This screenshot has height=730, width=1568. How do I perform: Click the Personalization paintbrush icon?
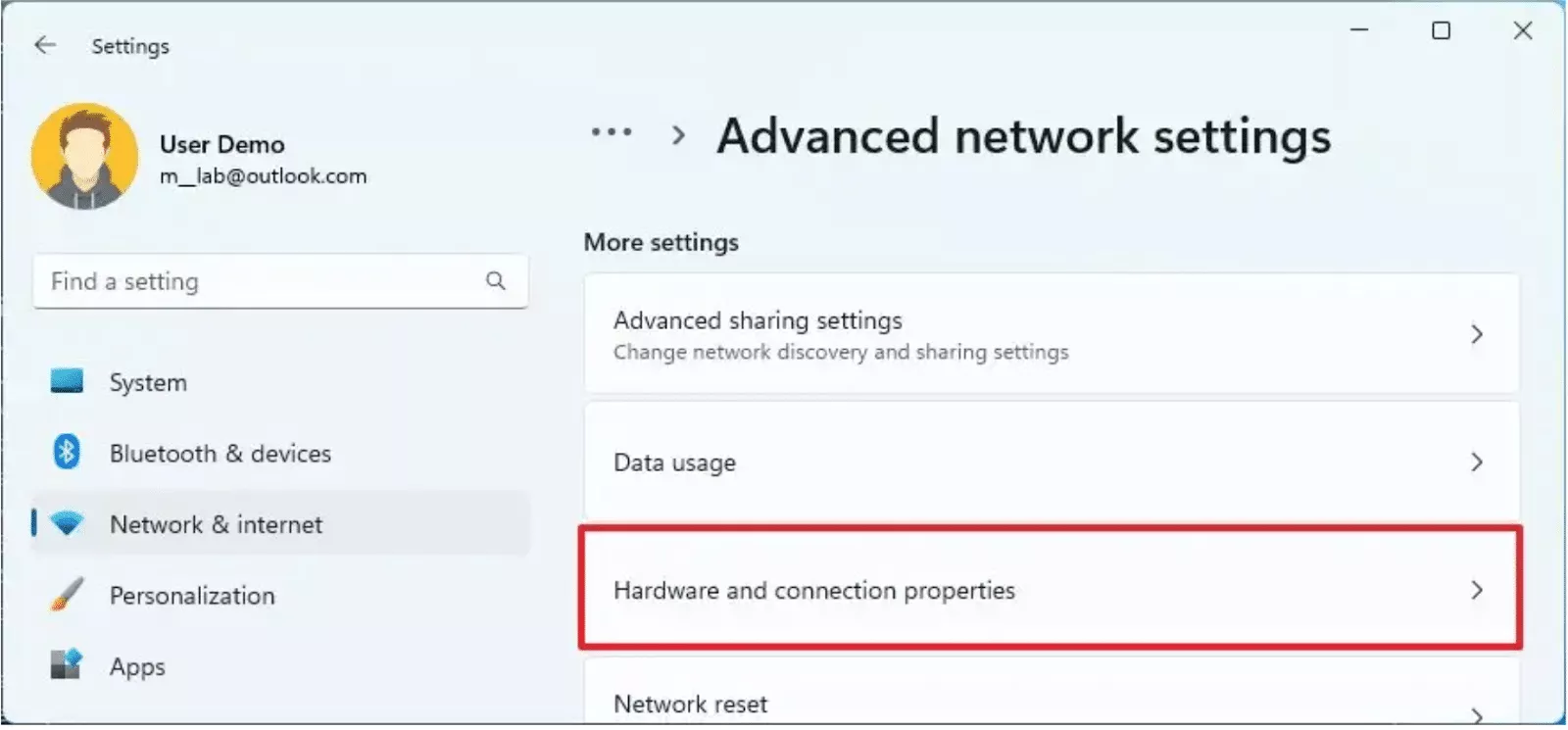tap(67, 595)
